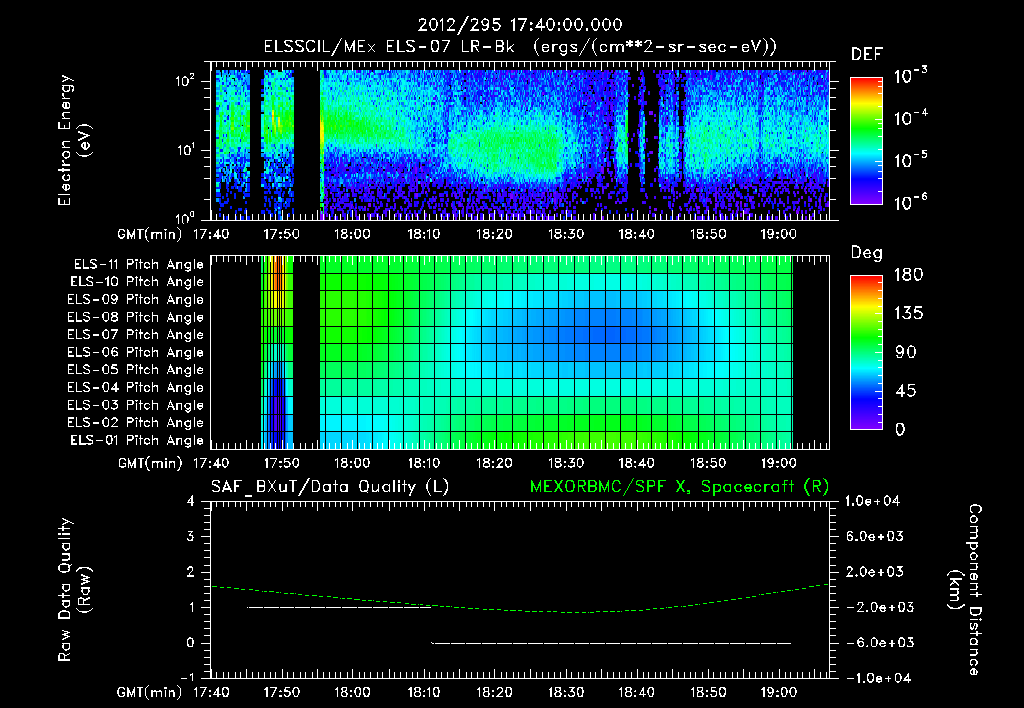This screenshot has height=708, width=1024.
Task: Click the quality value 4 on left axis
Action: click(x=191, y=502)
